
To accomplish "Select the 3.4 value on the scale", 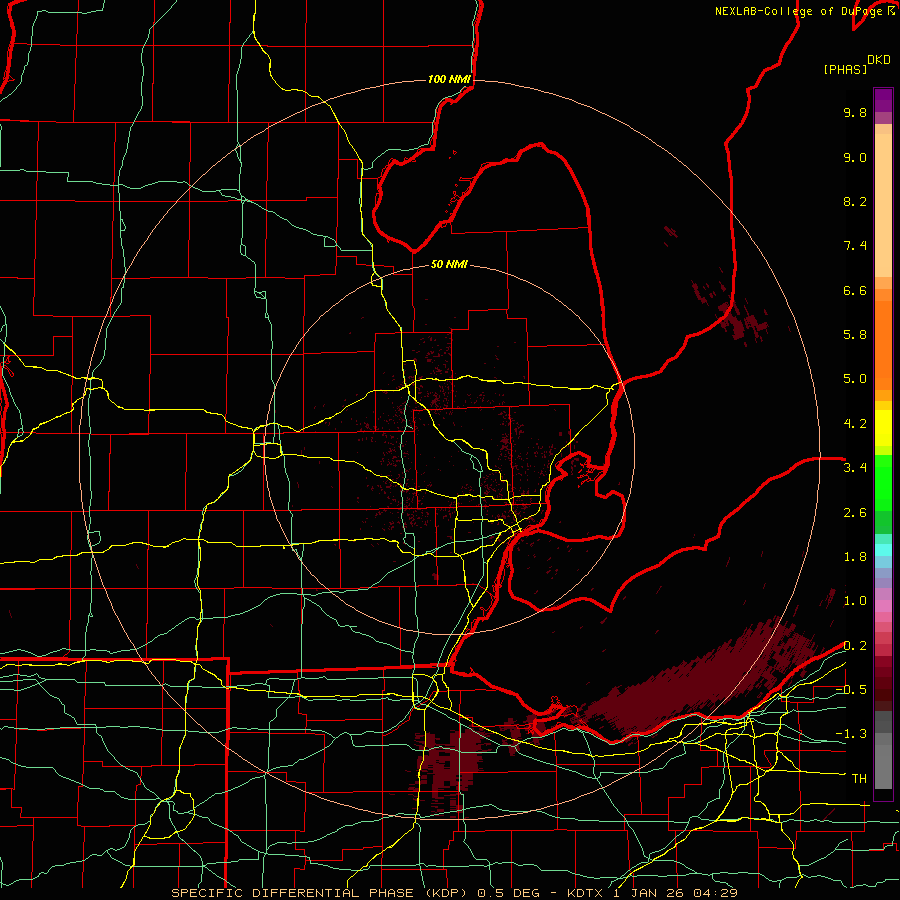I will (x=855, y=468).
